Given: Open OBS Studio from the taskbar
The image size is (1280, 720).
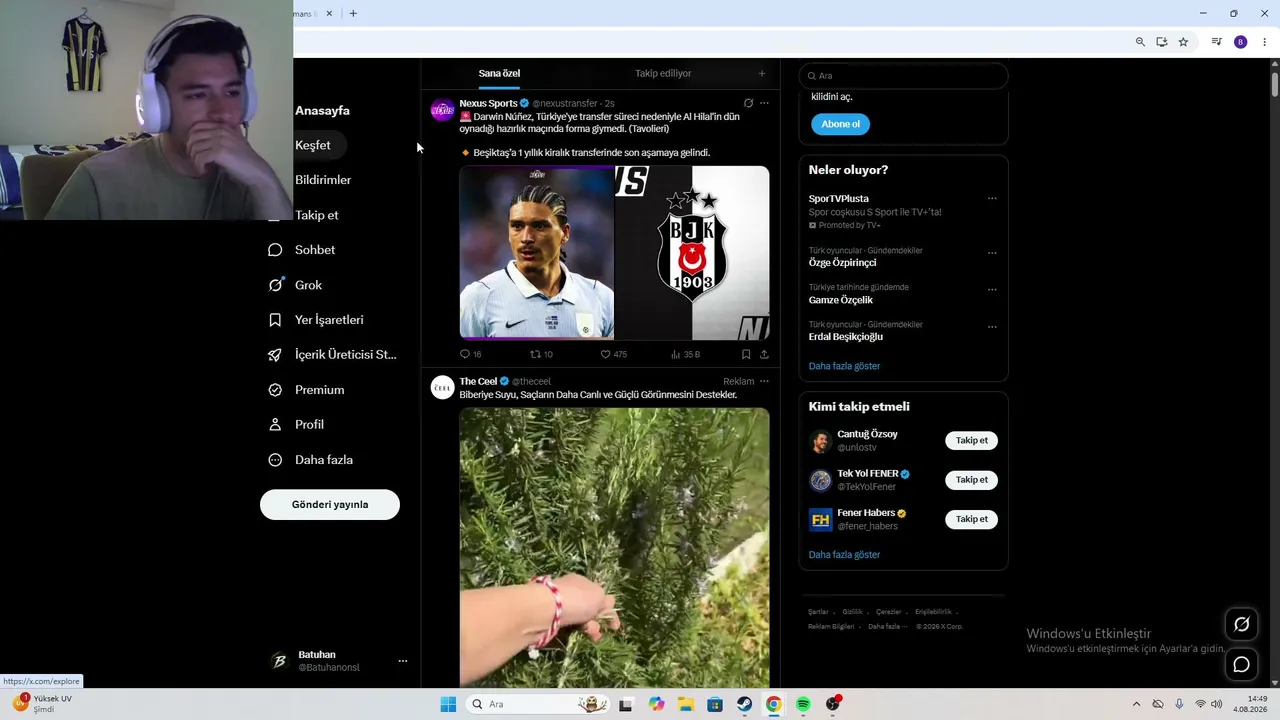Looking at the screenshot, I should pyautogui.click(x=833, y=704).
